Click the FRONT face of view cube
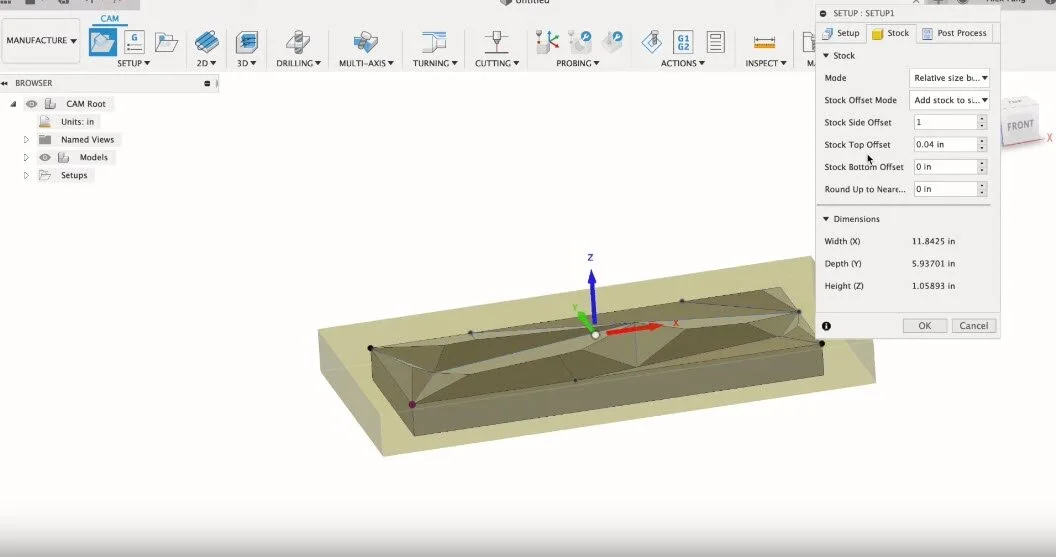The height and width of the screenshot is (557, 1056). pos(1020,126)
